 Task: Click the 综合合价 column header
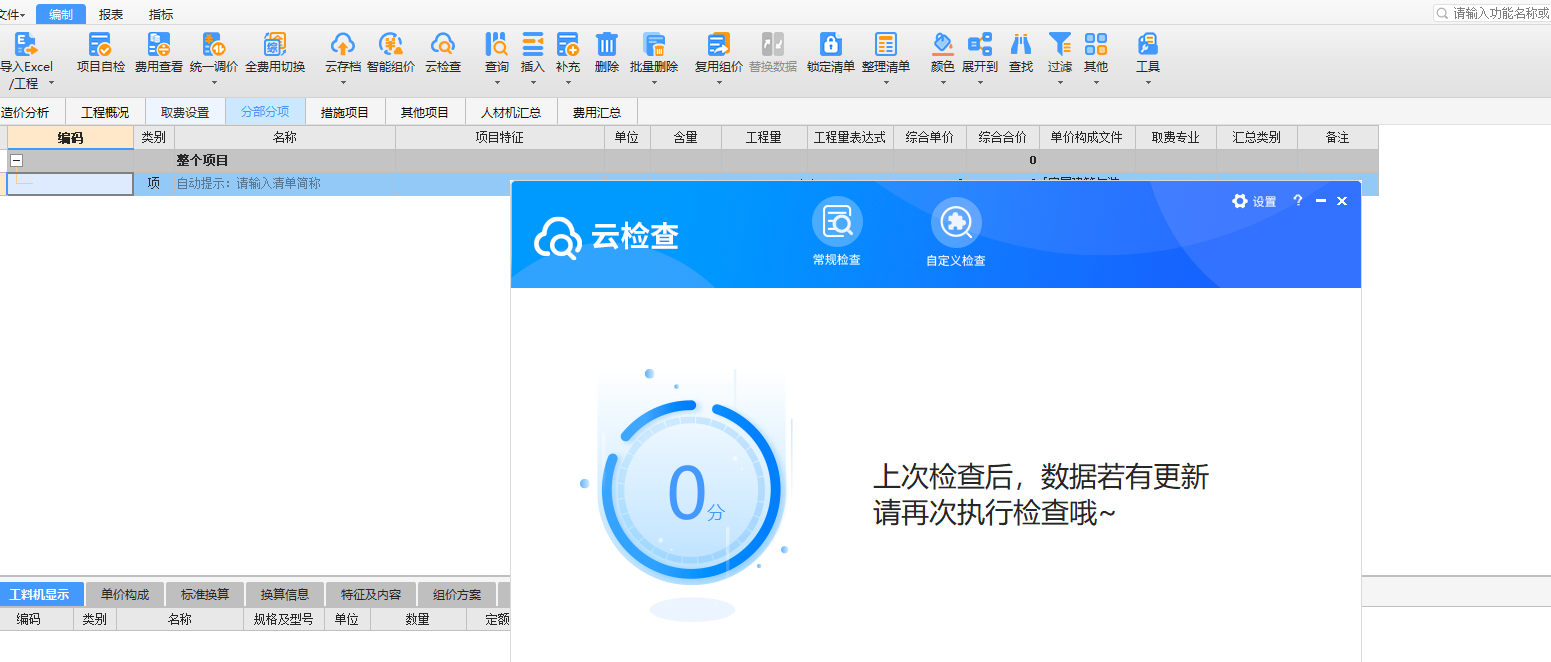[x=1002, y=137]
